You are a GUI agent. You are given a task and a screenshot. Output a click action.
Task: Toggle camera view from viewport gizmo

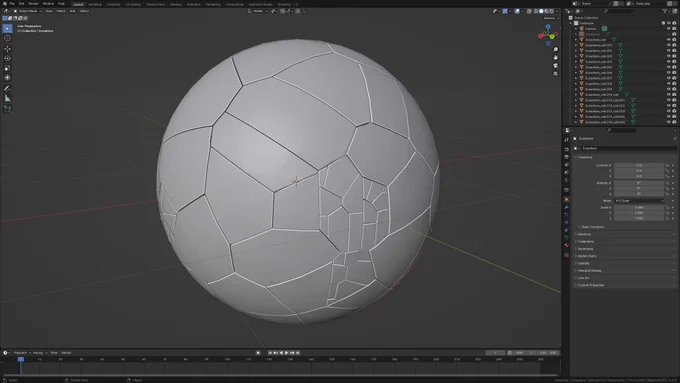coord(556,65)
